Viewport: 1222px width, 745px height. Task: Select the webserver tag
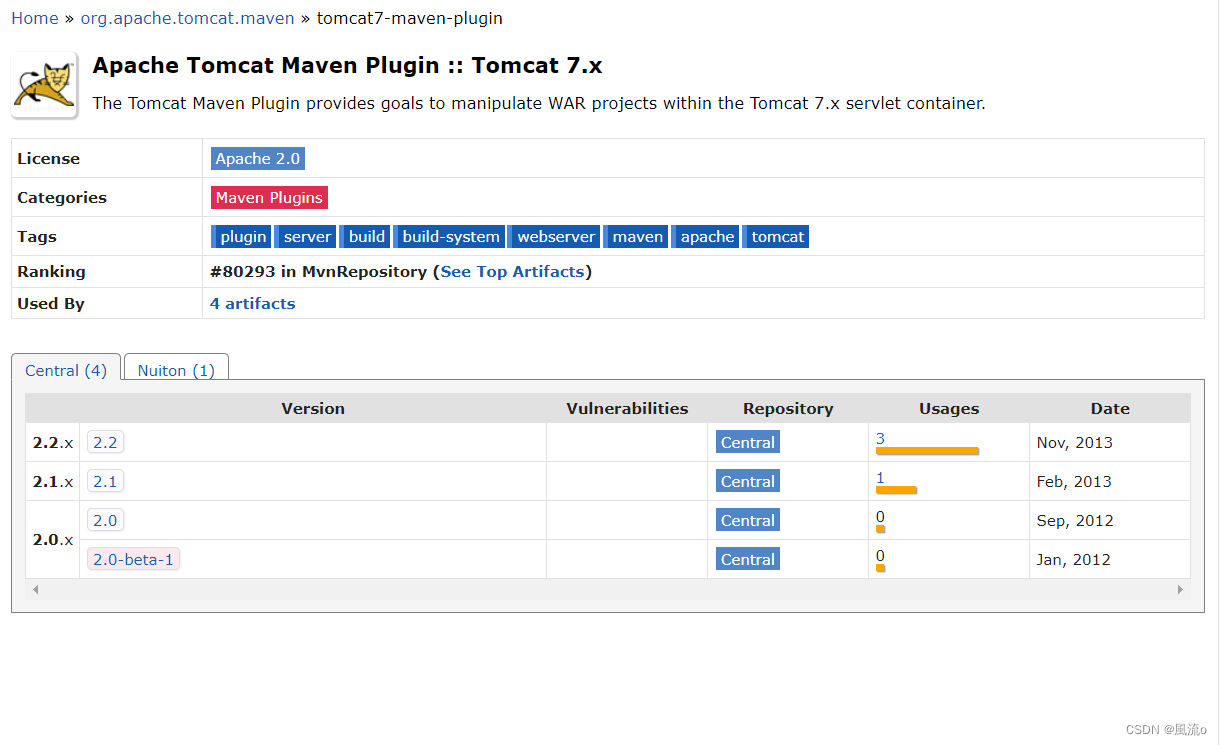(x=554, y=236)
